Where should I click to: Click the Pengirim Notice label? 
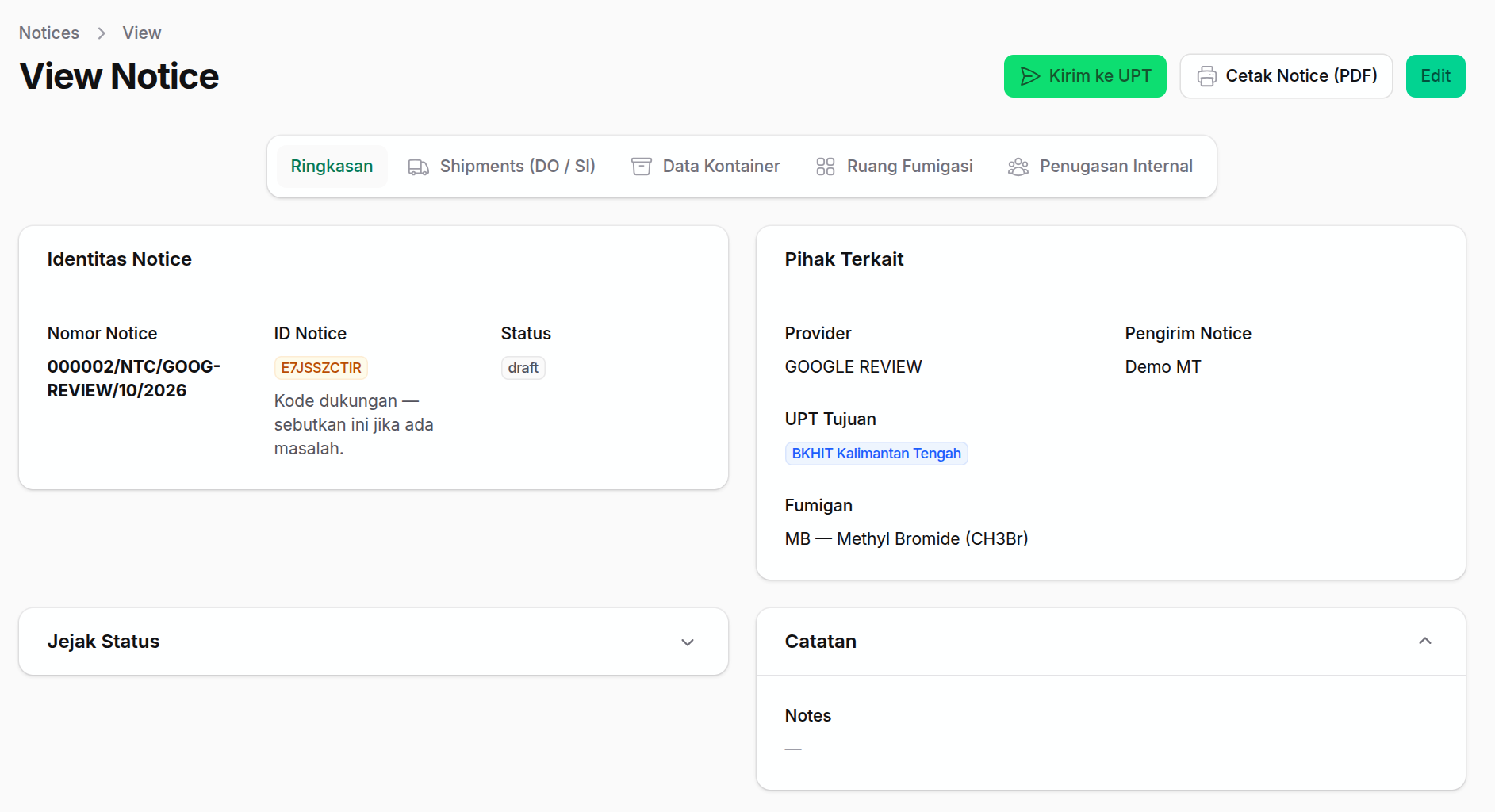pyautogui.click(x=1188, y=334)
